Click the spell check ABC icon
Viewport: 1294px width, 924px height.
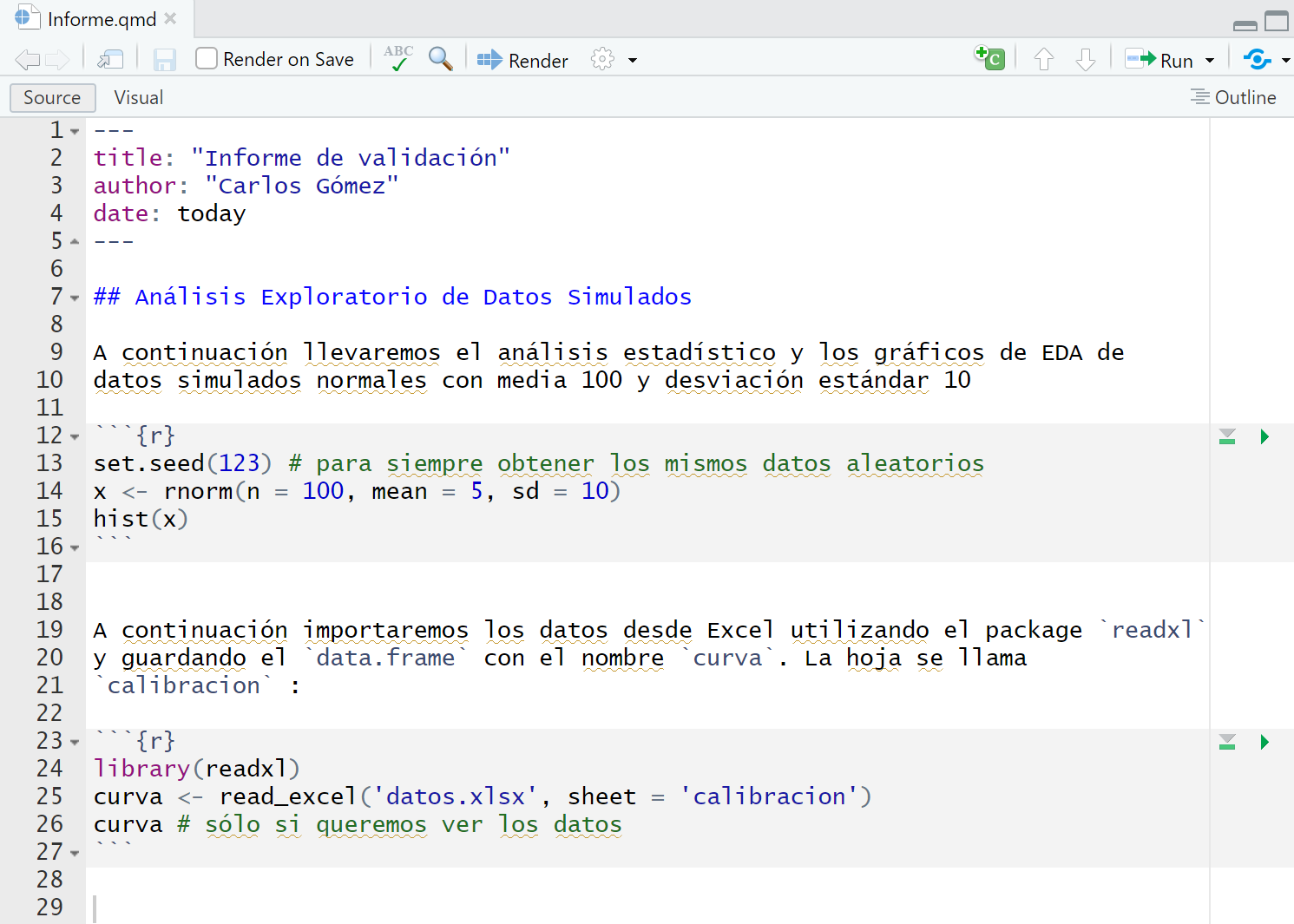[398, 59]
